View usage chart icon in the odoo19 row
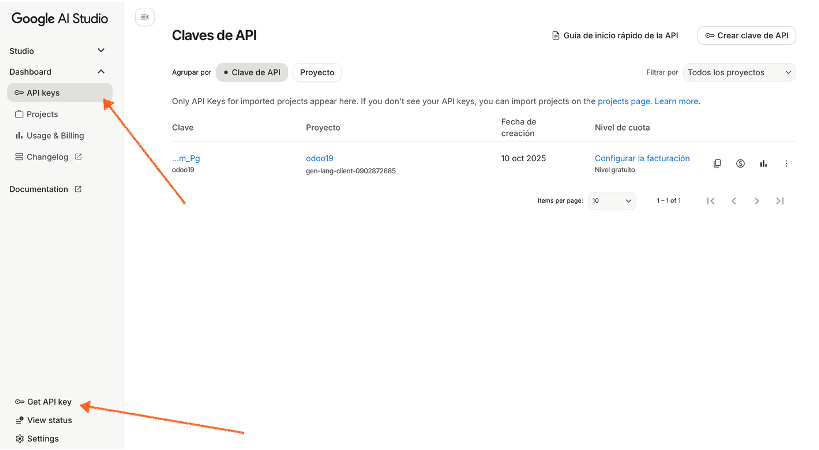This screenshot has height=450, width=819. 763,163
